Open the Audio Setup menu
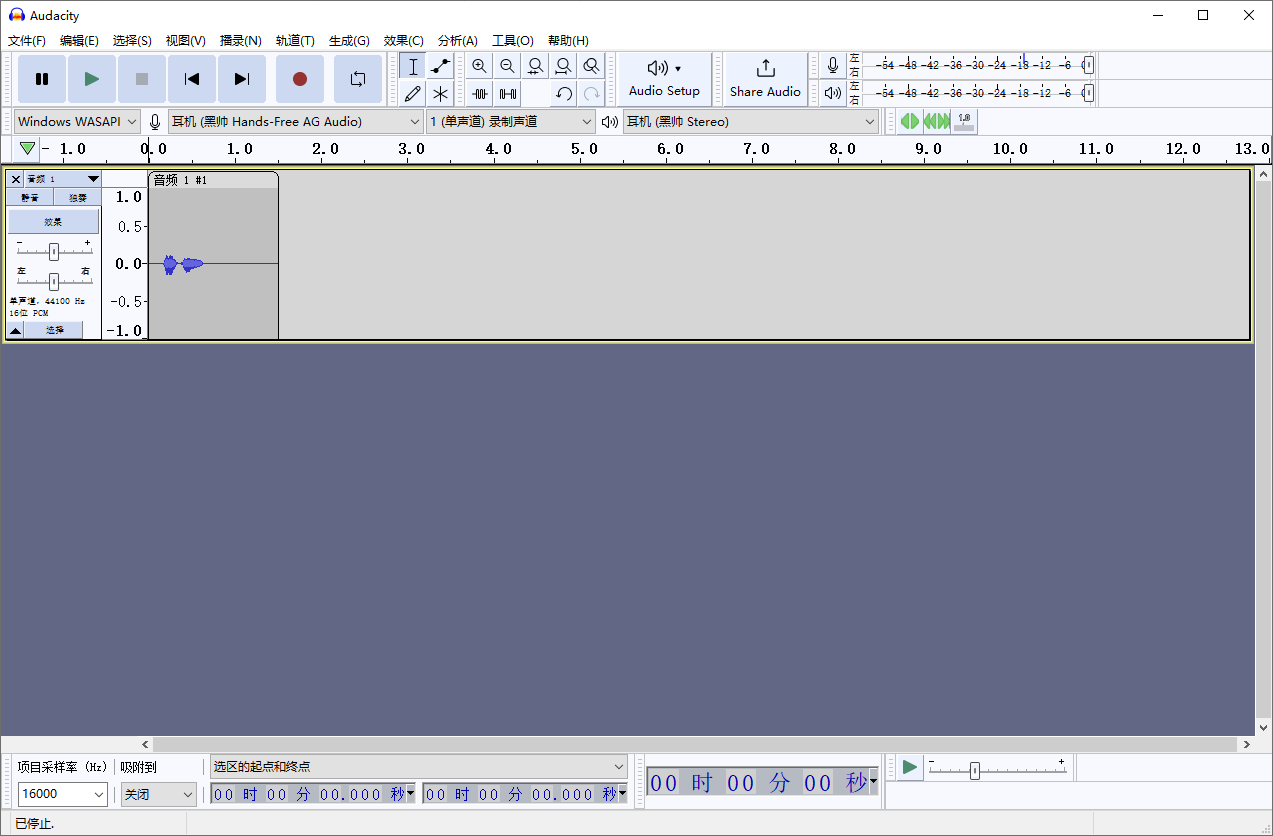 [x=665, y=79]
